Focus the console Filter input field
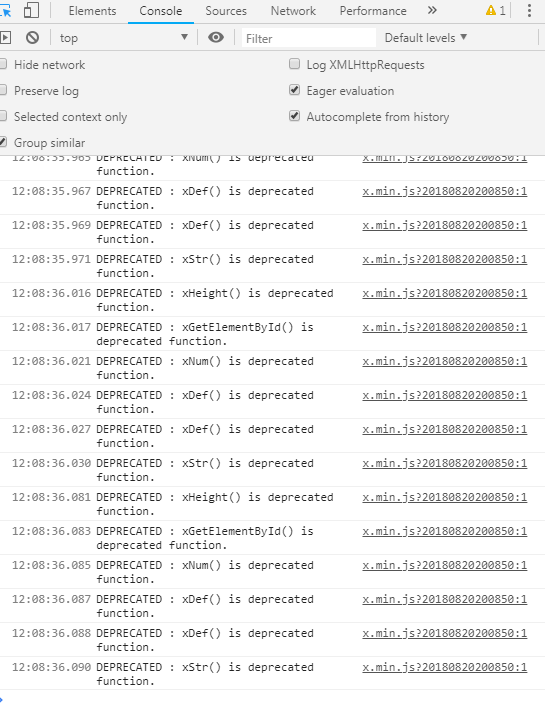The height and width of the screenshot is (714, 545). click(308, 38)
